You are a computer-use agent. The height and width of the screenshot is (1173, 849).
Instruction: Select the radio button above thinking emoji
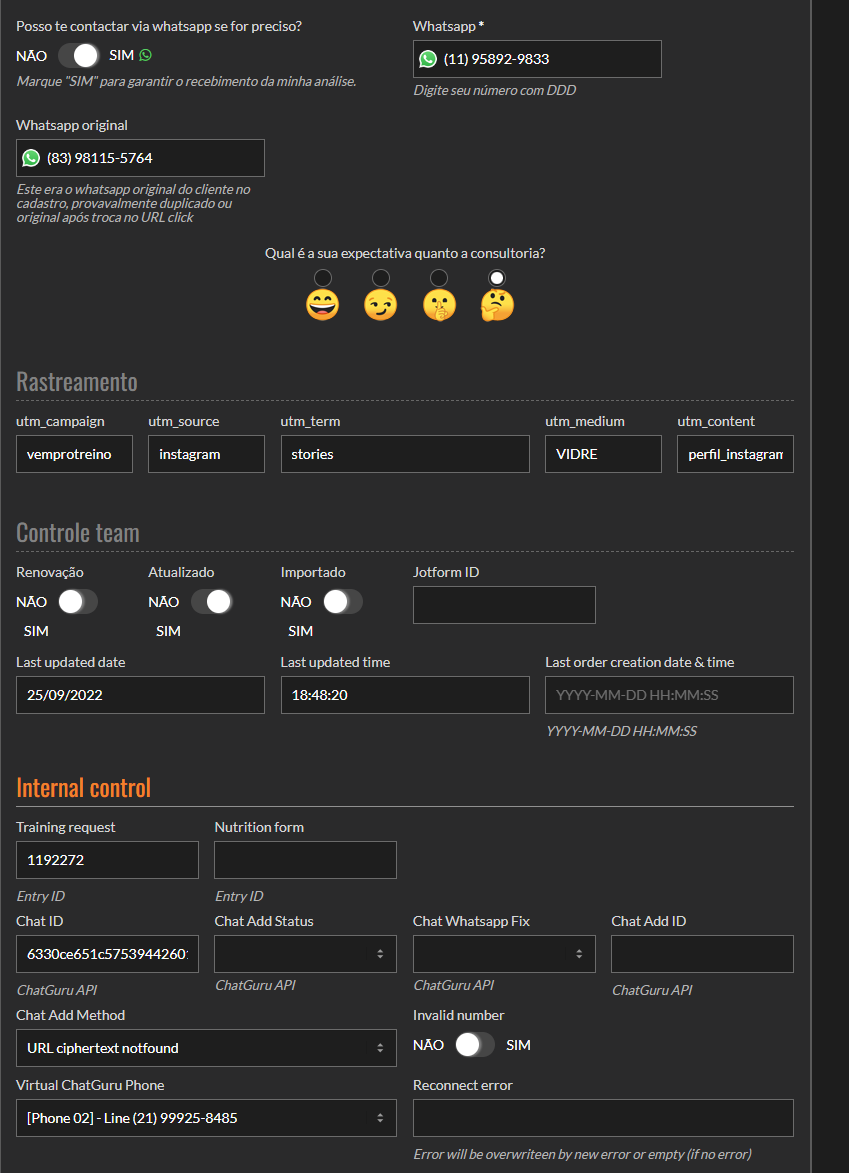[497, 278]
